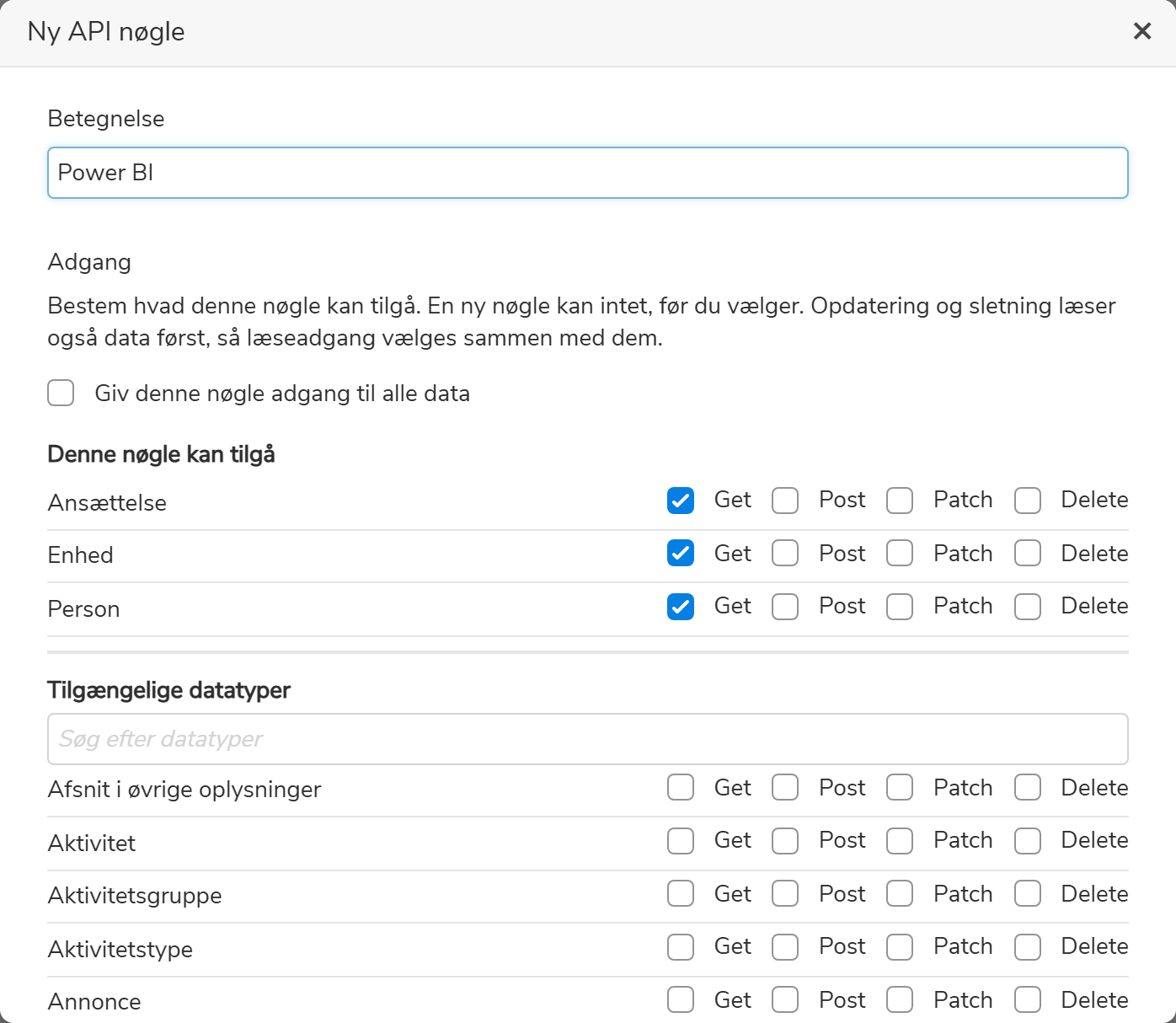Close the Ny API nøgle dialog
1176x1023 pixels.
pyautogui.click(x=1142, y=31)
